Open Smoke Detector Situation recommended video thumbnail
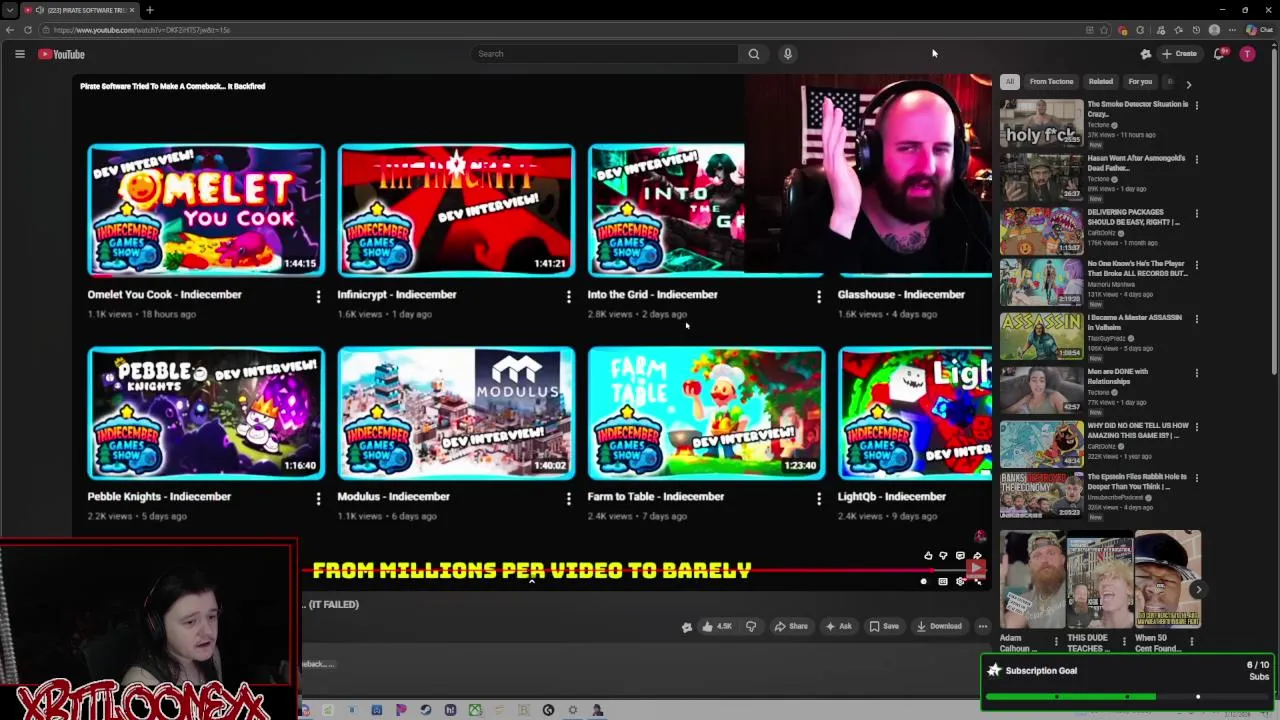 click(1041, 123)
